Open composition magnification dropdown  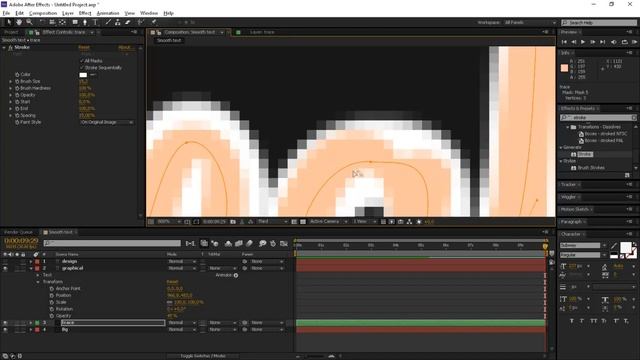coord(169,222)
